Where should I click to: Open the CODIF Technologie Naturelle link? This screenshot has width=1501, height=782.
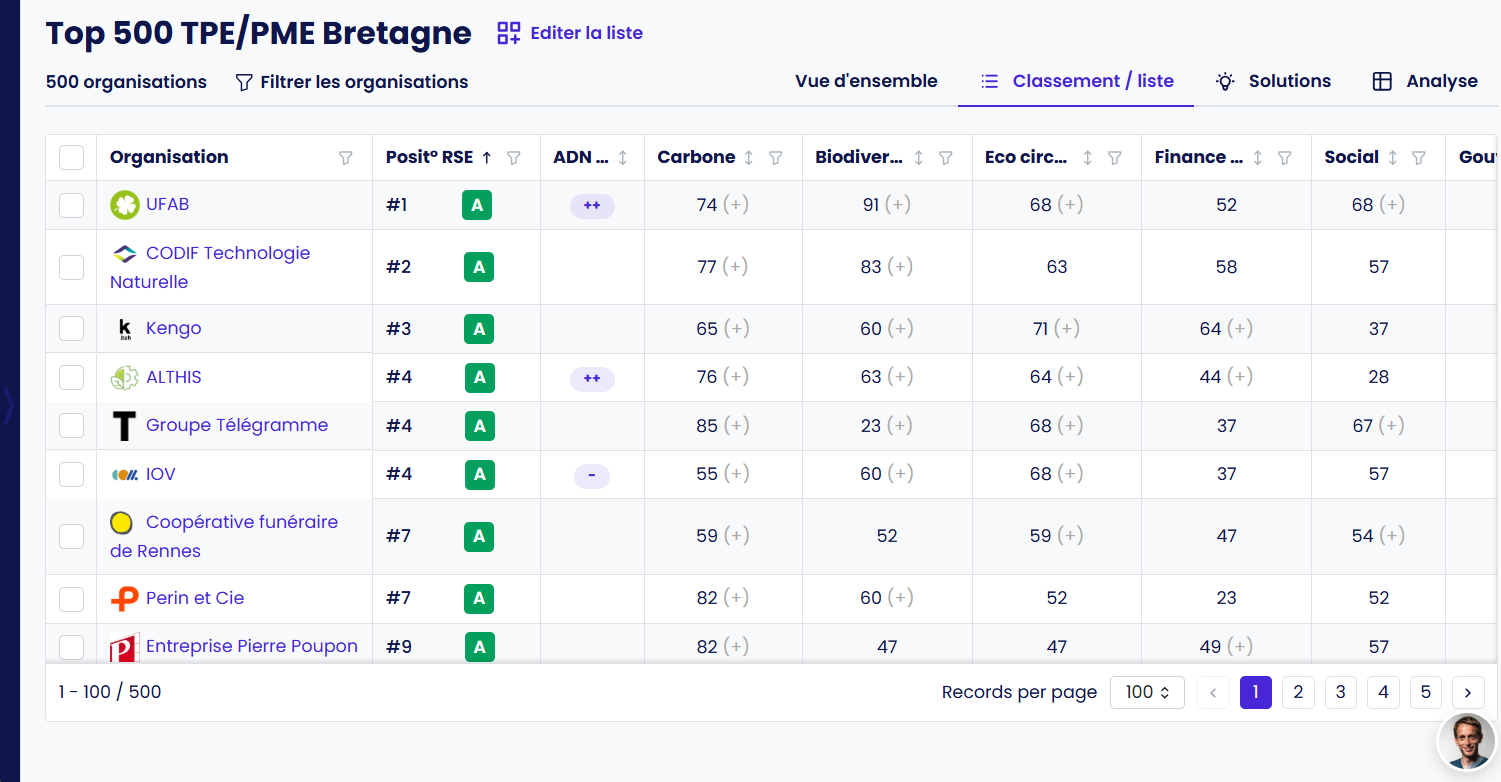[227, 254]
